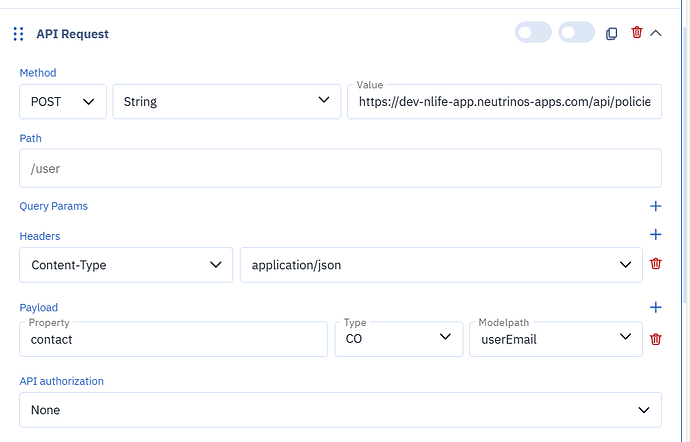Open the POST method dropdown
This screenshot has height=442, width=690.
[63, 102]
